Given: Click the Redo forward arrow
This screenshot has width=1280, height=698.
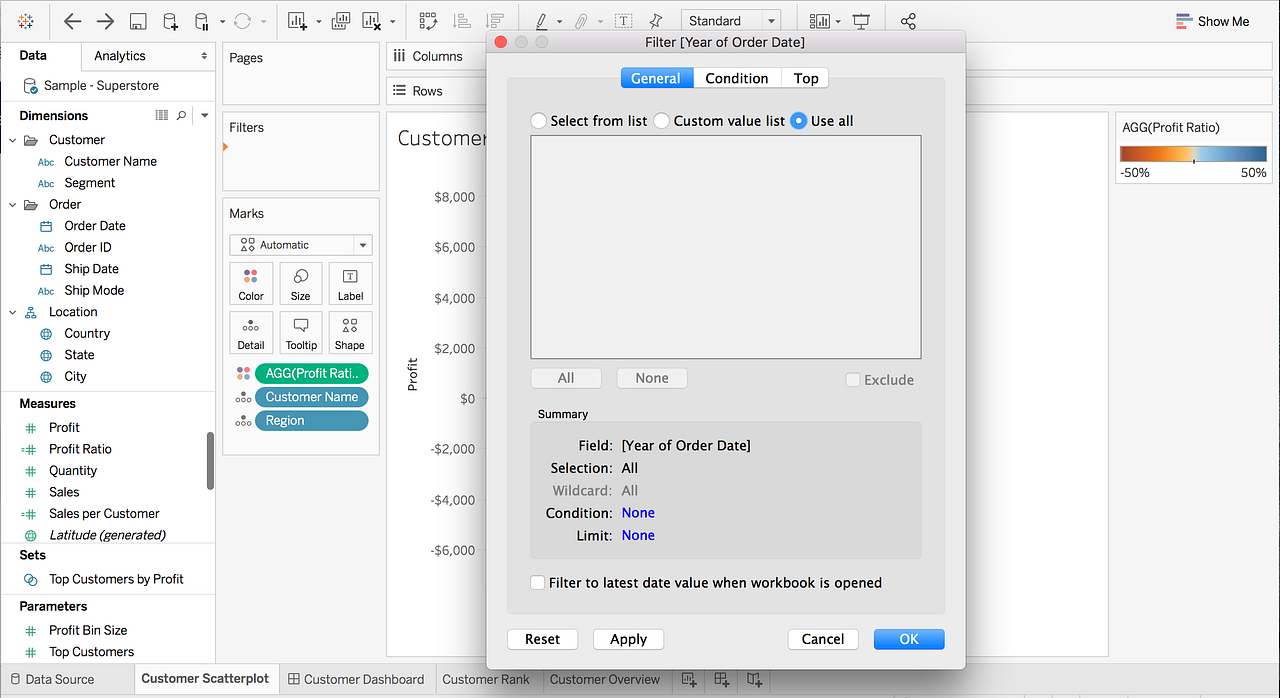Looking at the screenshot, I should [x=105, y=21].
